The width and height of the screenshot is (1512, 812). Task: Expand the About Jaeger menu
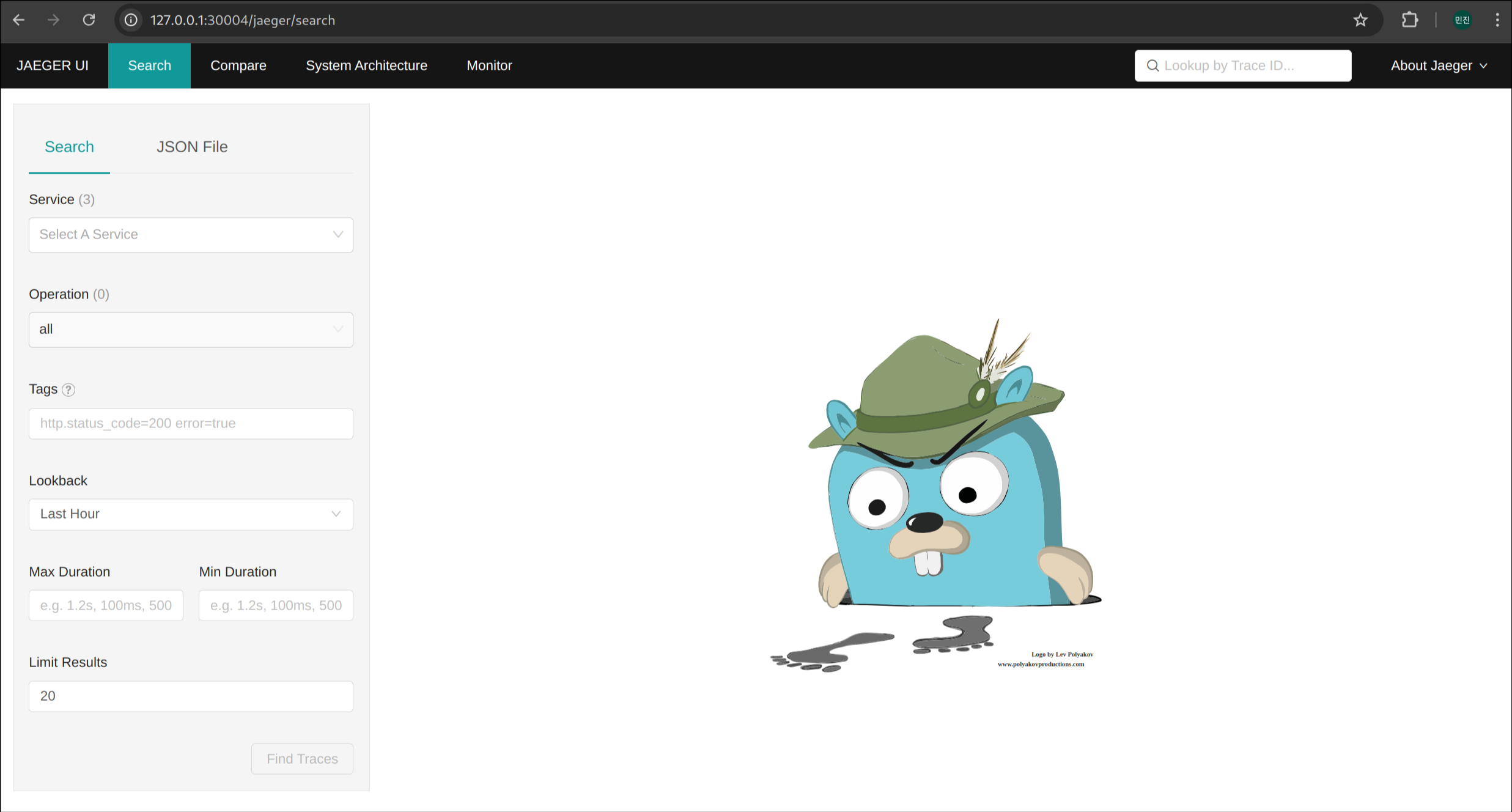tap(1439, 65)
